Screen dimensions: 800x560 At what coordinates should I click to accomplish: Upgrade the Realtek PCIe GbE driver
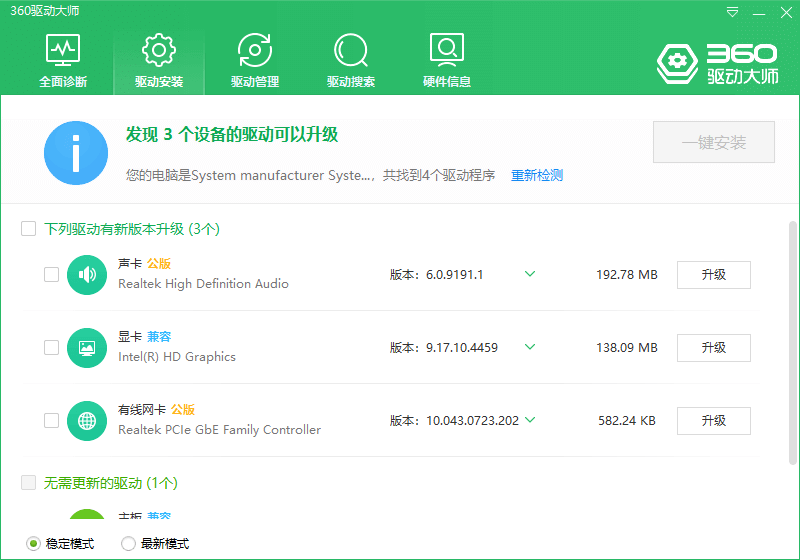[714, 421]
